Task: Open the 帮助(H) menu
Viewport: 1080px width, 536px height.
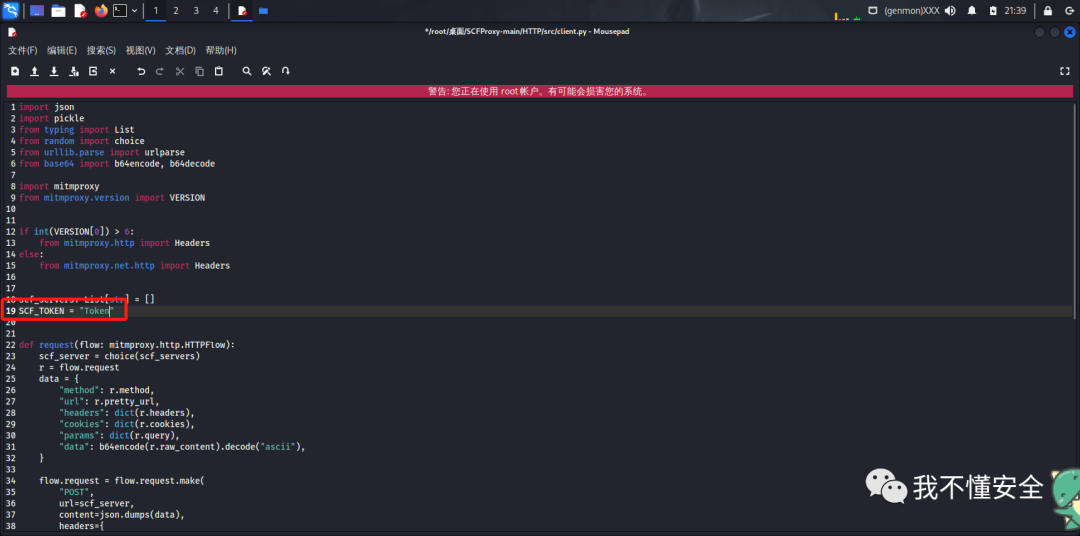Action: tap(221, 50)
